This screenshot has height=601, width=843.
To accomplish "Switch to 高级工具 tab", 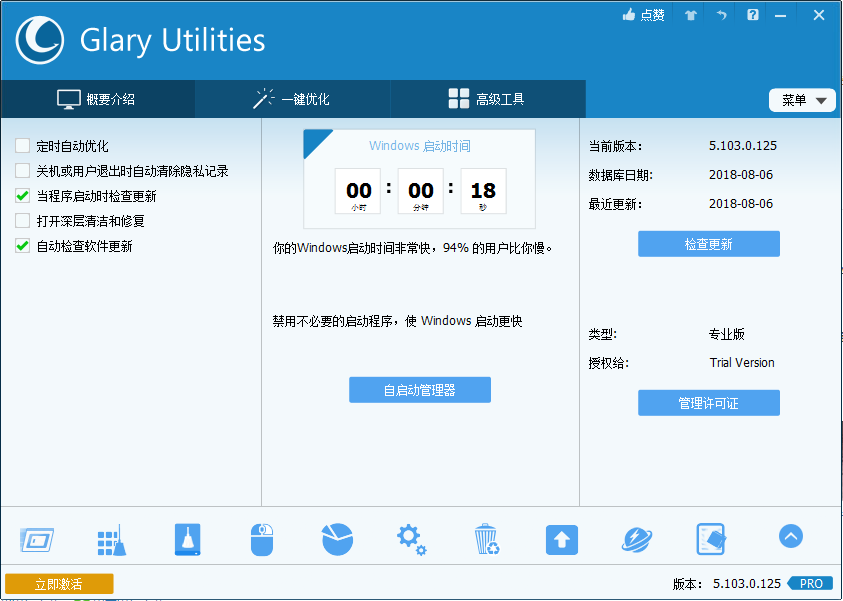I will click(488, 99).
